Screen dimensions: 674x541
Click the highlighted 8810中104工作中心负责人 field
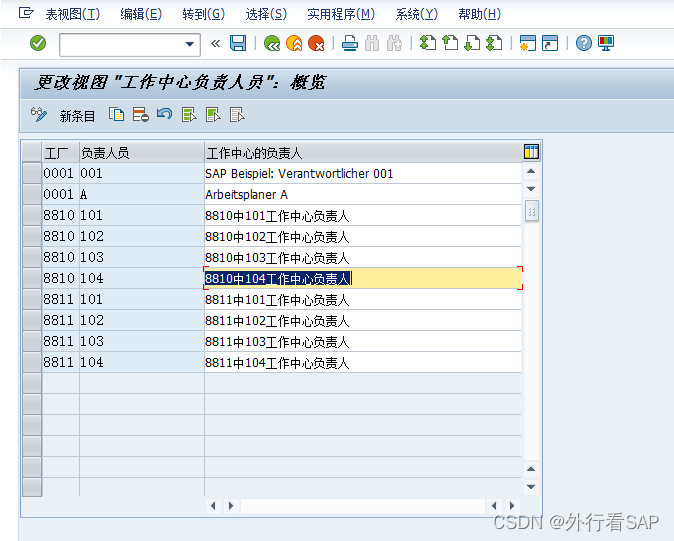click(363, 278)
